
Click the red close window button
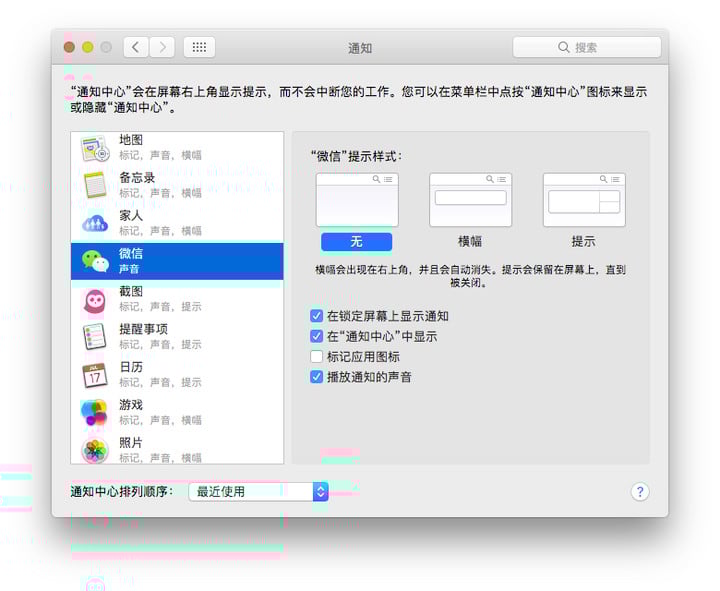pos(69,47)
